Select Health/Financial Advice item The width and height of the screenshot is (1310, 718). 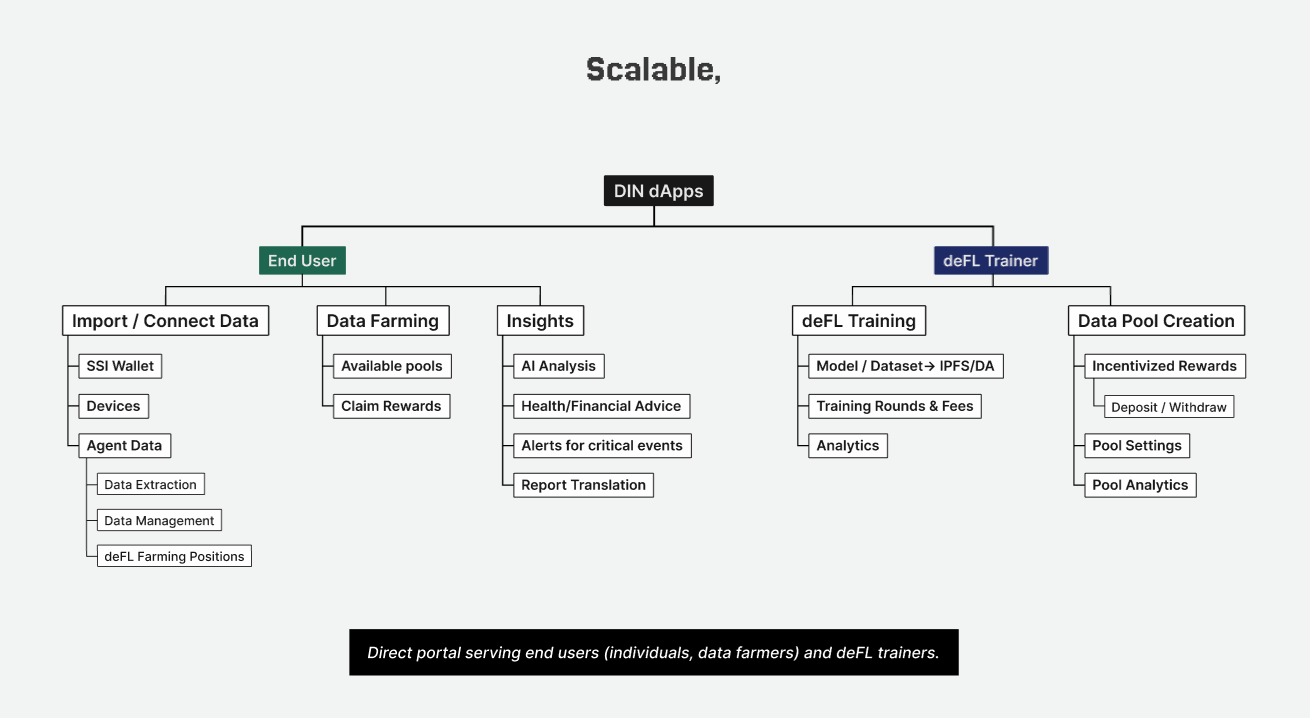pos(601,406)
